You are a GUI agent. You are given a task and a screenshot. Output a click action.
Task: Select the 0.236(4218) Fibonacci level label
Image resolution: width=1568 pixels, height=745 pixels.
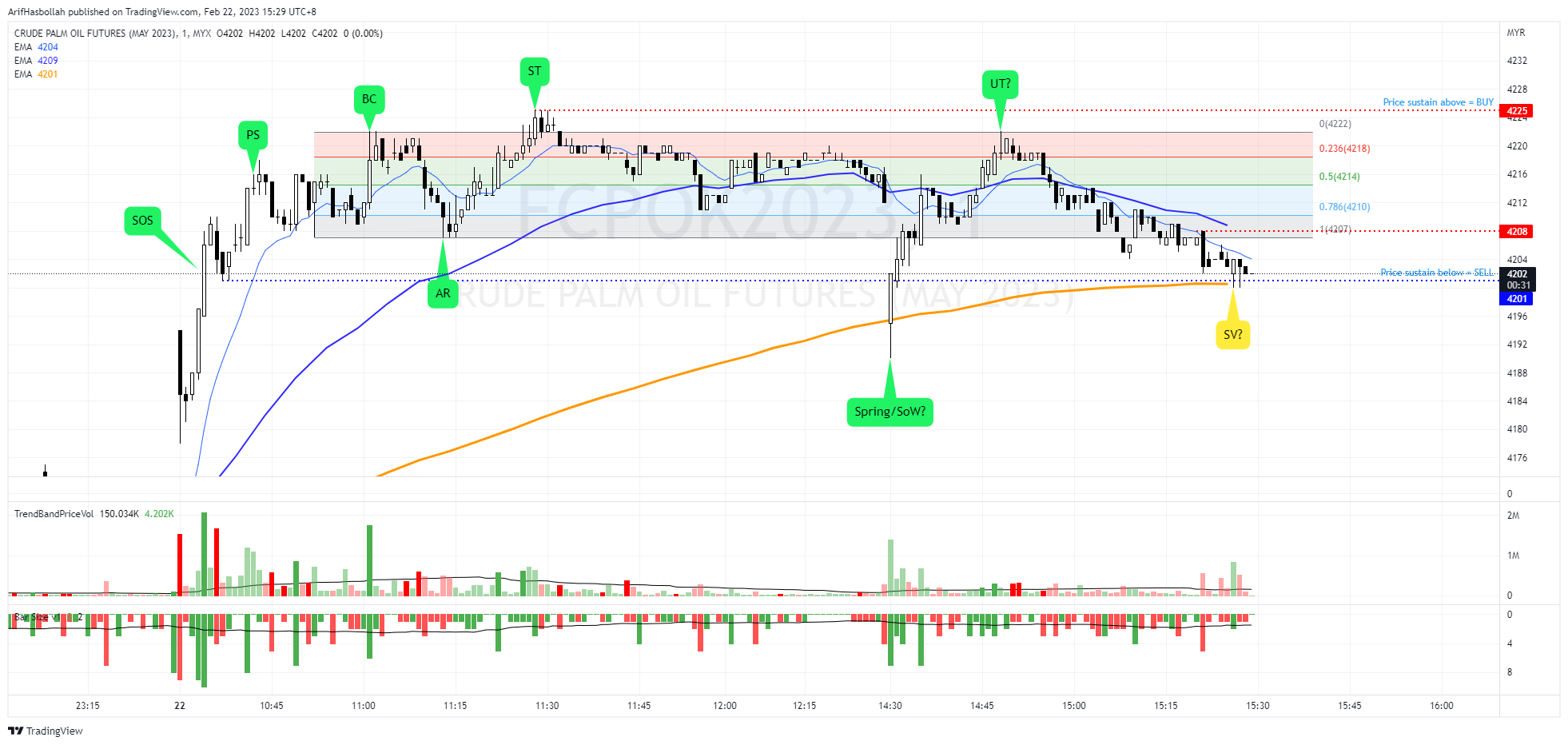pyautogui.click(x=1344, y=149)
